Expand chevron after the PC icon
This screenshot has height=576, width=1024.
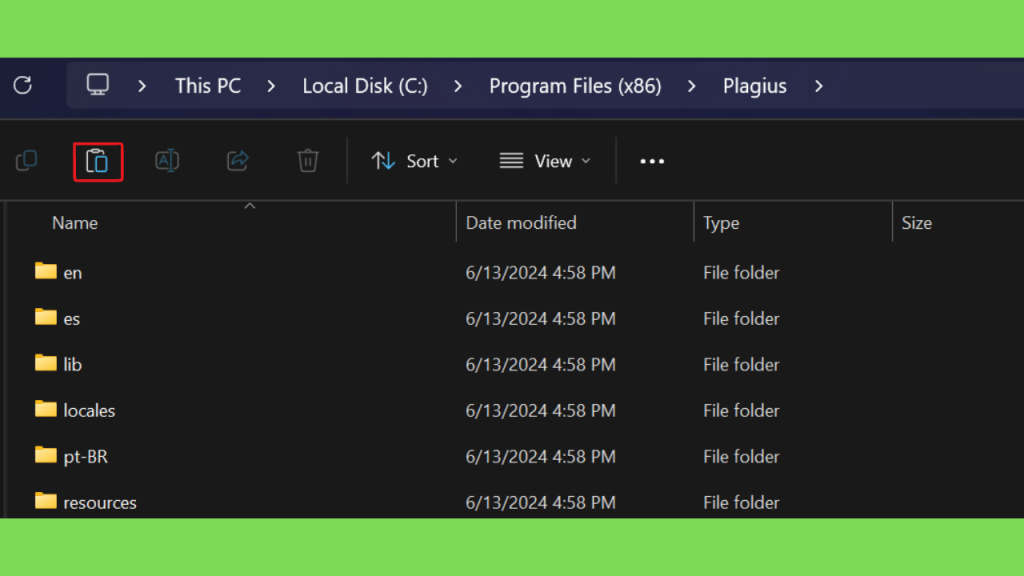tap(142, 86)
